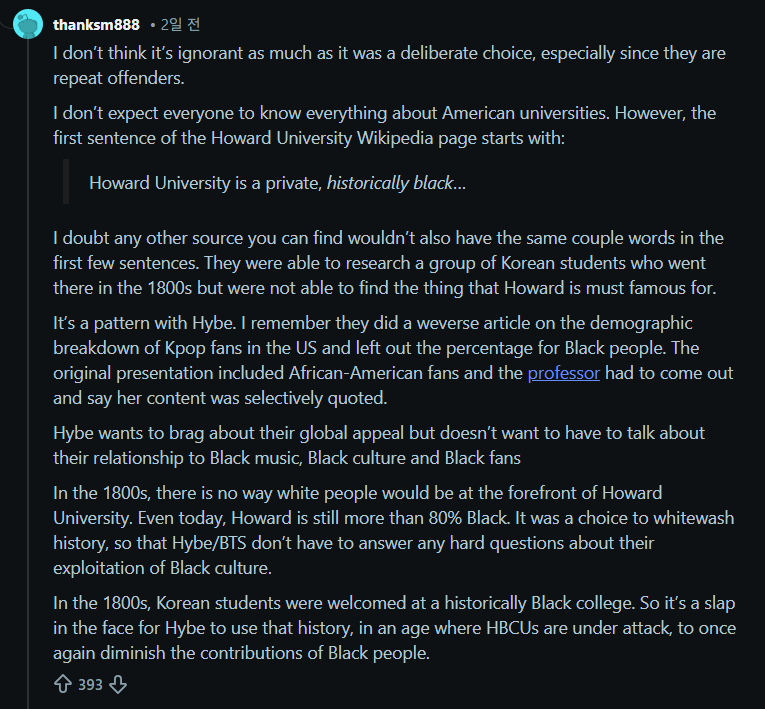
Task: Click the dot separator before the timestamp
Action: tap(152, 23)
